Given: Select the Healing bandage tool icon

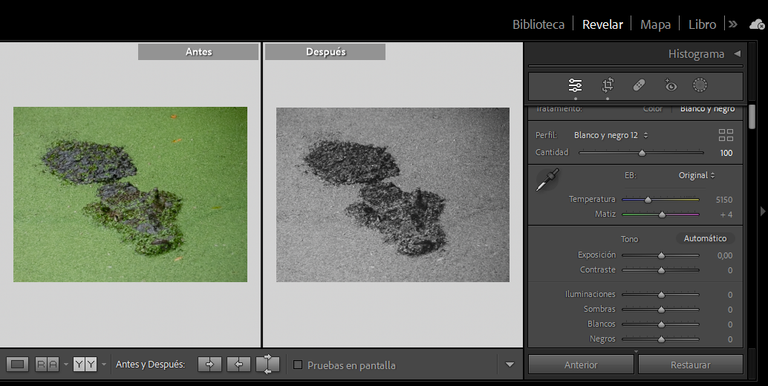Looking at the screenshot, I should point(639,85).
